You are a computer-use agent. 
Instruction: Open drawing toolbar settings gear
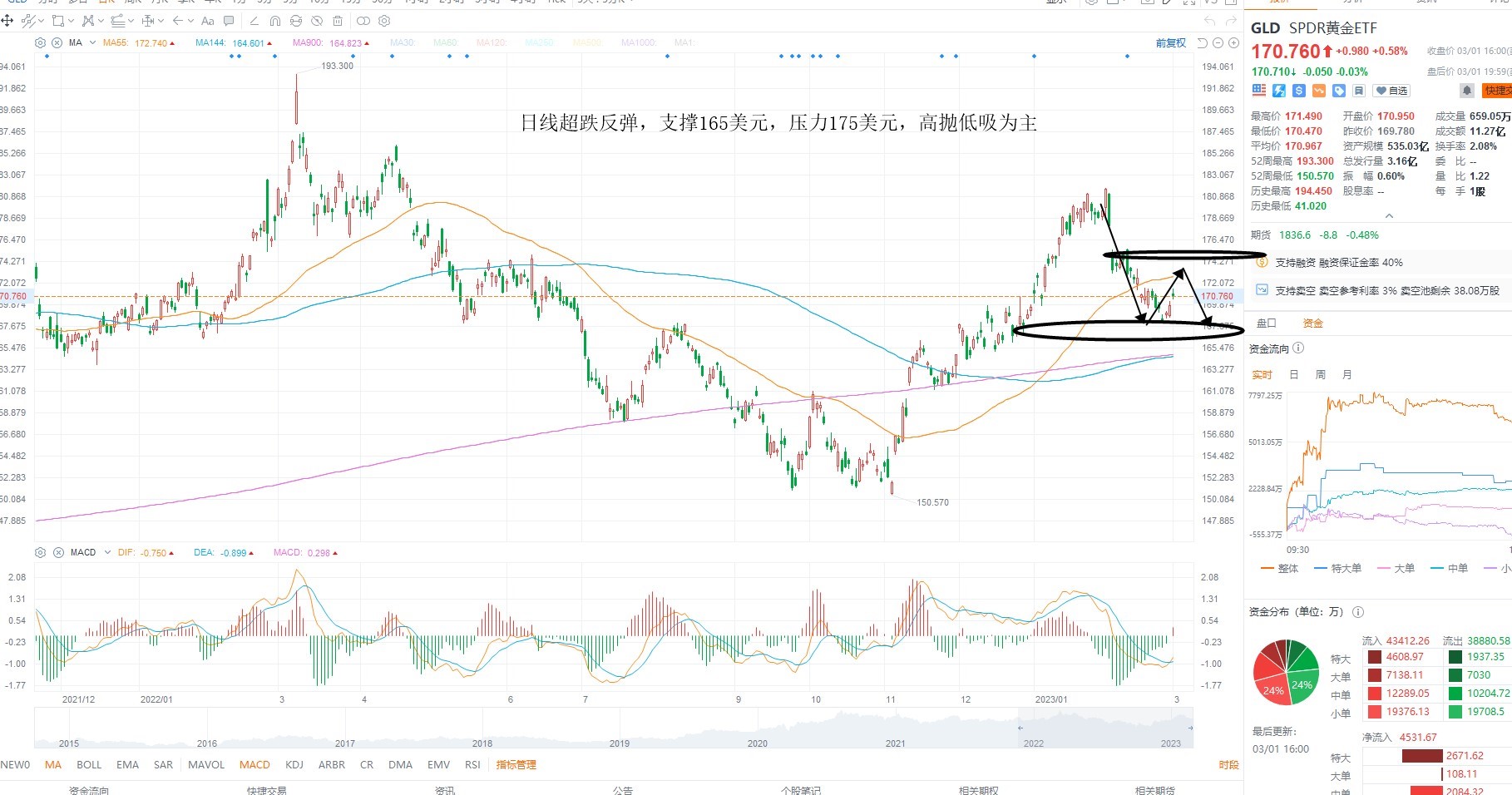[x=384, y=21]
